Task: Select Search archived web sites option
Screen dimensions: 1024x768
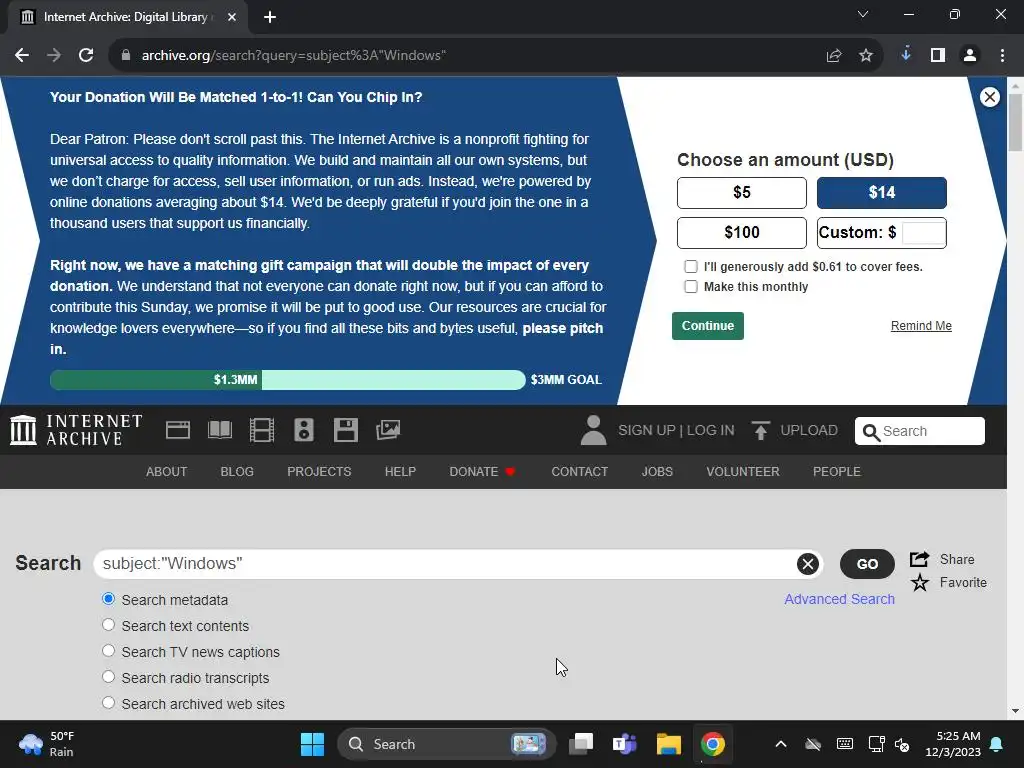Action: [108, 703]
